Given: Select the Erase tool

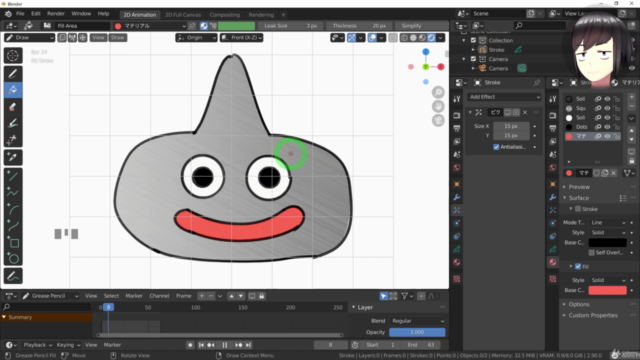Looking at the screenshot, I should coord(13,107).
